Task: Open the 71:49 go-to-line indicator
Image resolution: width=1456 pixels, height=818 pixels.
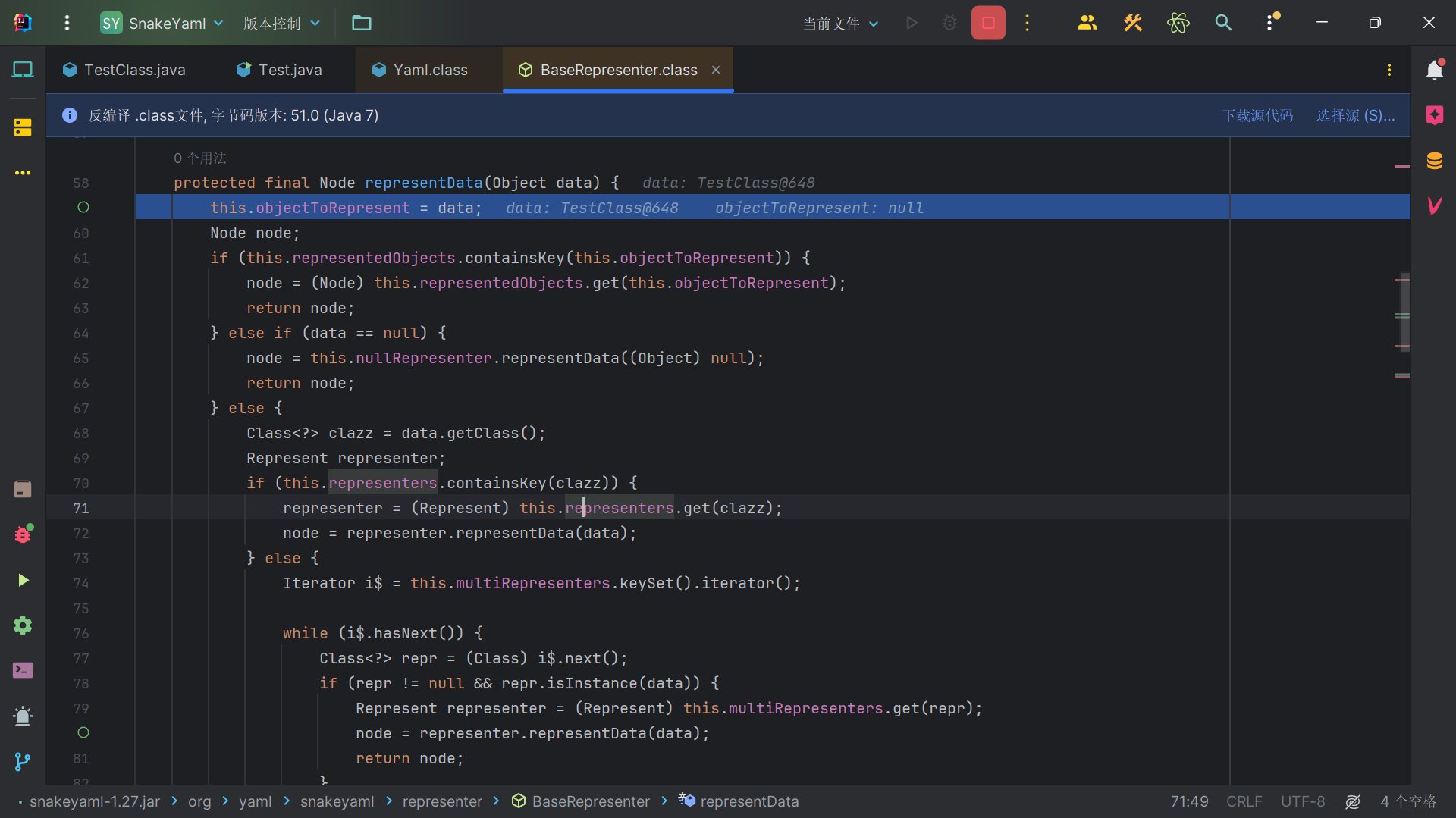Action: pyautogui.click(x=1189, y=801)
